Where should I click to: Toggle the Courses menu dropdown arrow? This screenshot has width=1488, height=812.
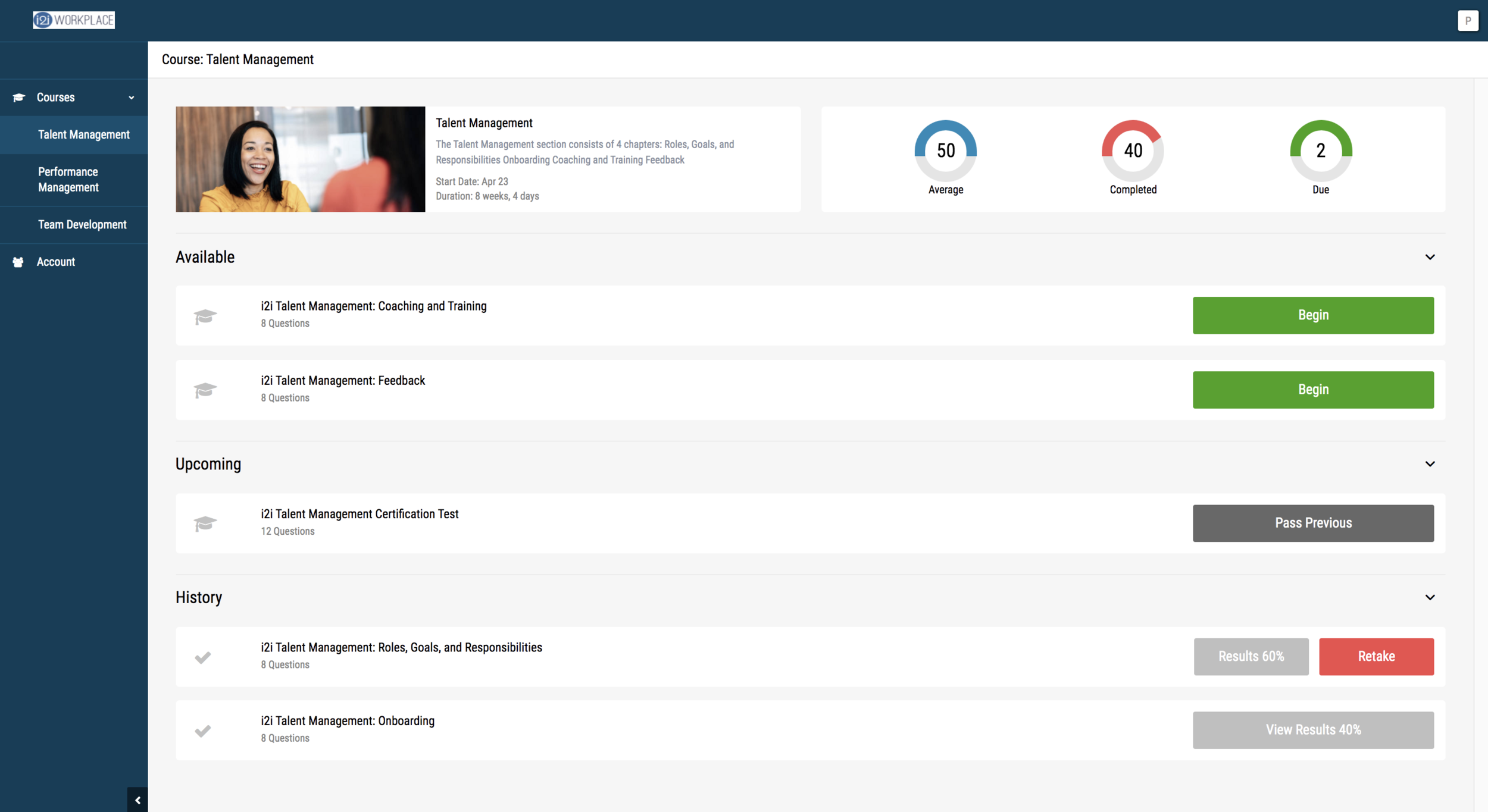[132, 98]
